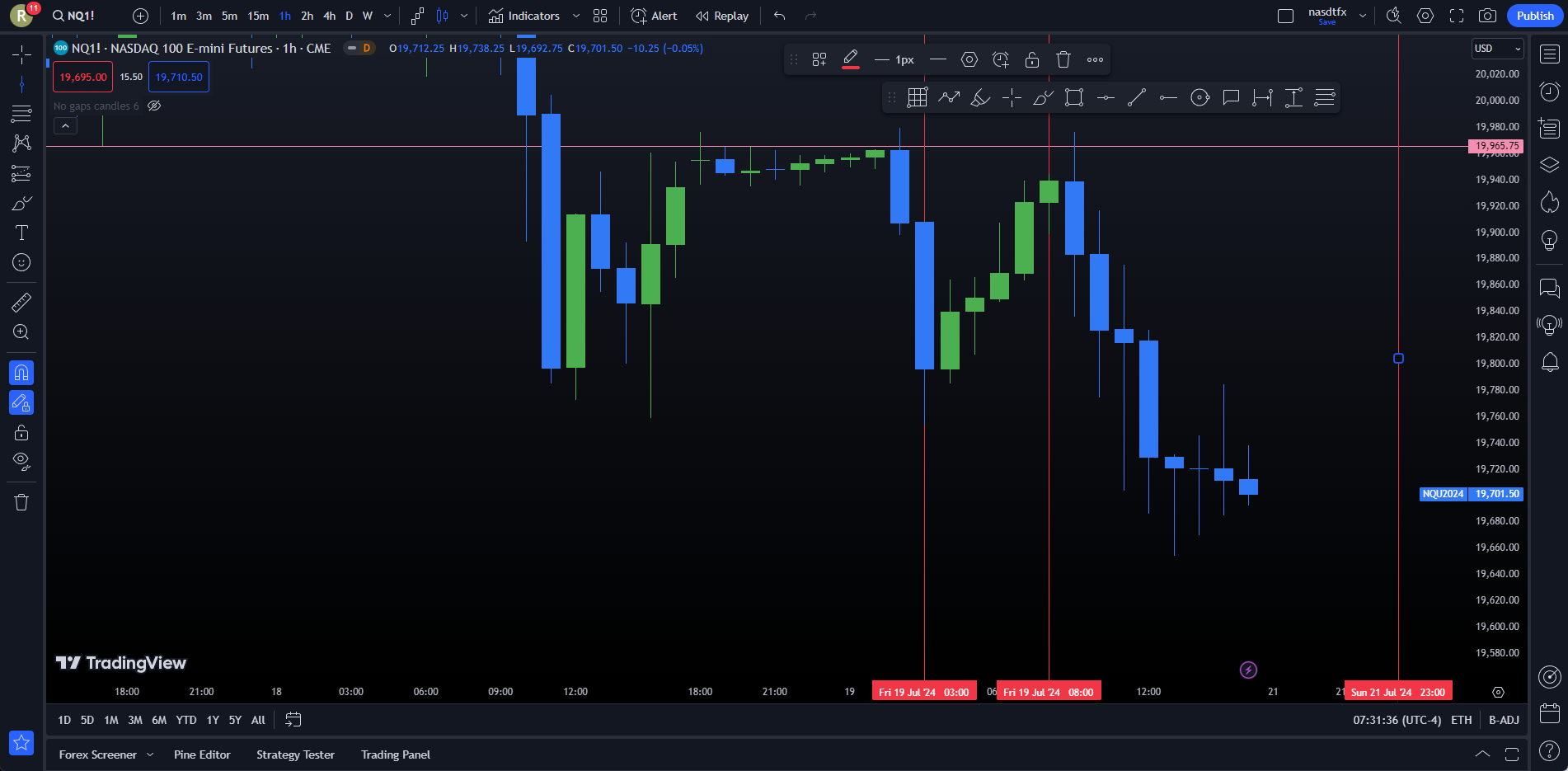Viewport: 1568px width, 771px height.
Task: Open the Help Center question mark
Action: click(x=1550, y=750)
